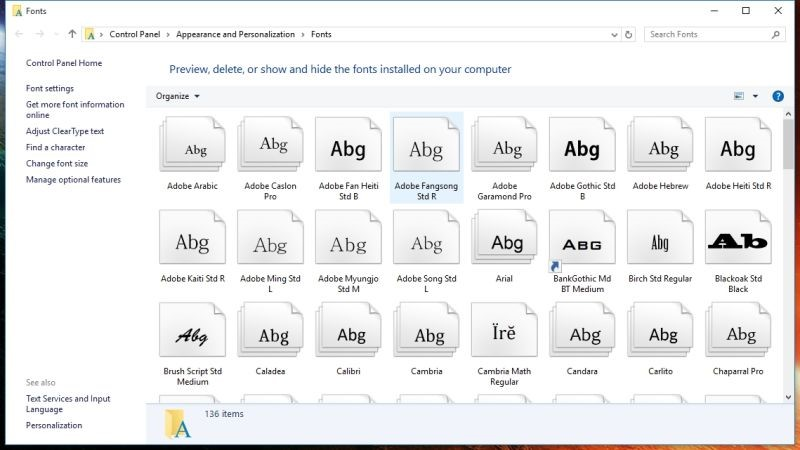
Task: Click the search magnifier icon
Action: coord(776,34)
